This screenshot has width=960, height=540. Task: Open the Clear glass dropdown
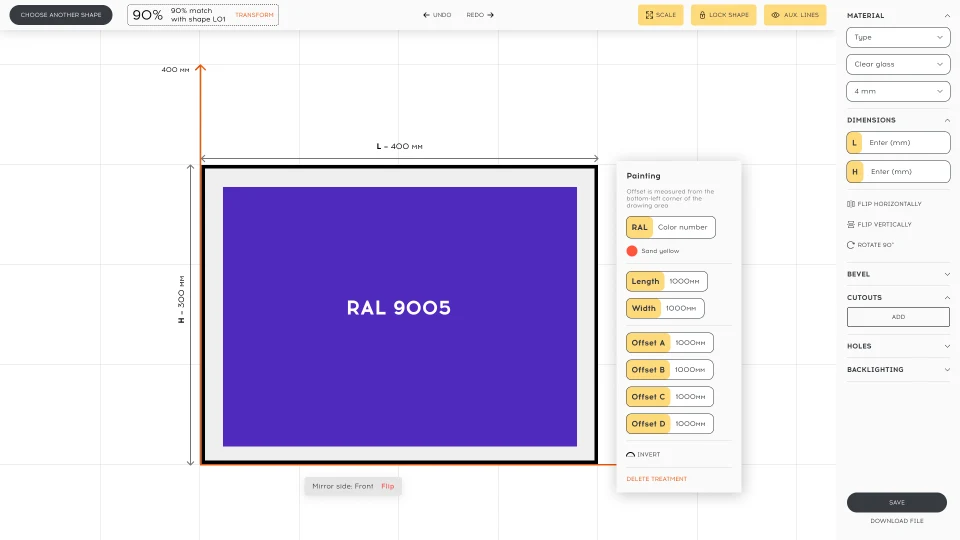coord(898,64)
